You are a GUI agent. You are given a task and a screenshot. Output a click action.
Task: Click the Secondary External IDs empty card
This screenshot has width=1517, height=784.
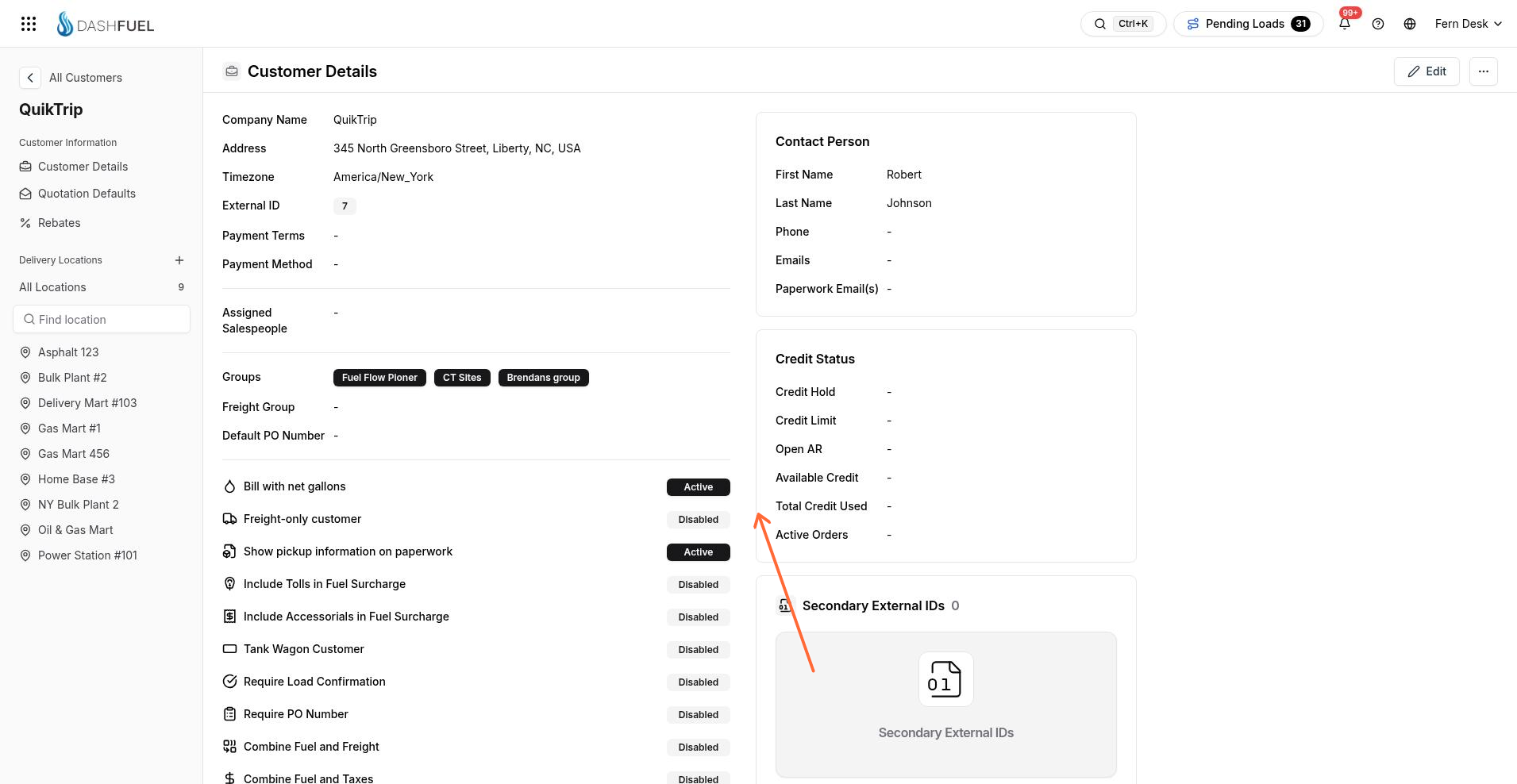click(x=945, y=705)
